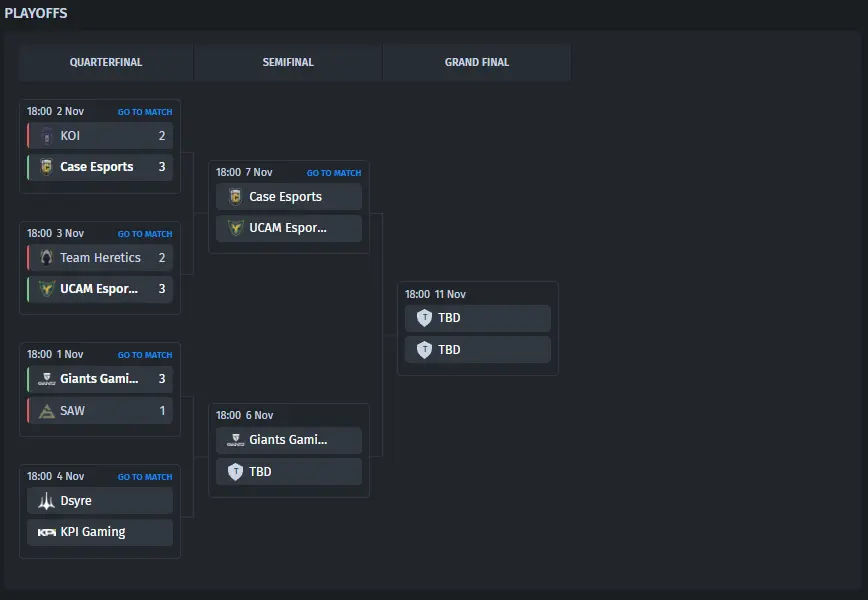Click UCAM Espor... name in the quarterfinal
Screen dimensions: 868x600
99,288
